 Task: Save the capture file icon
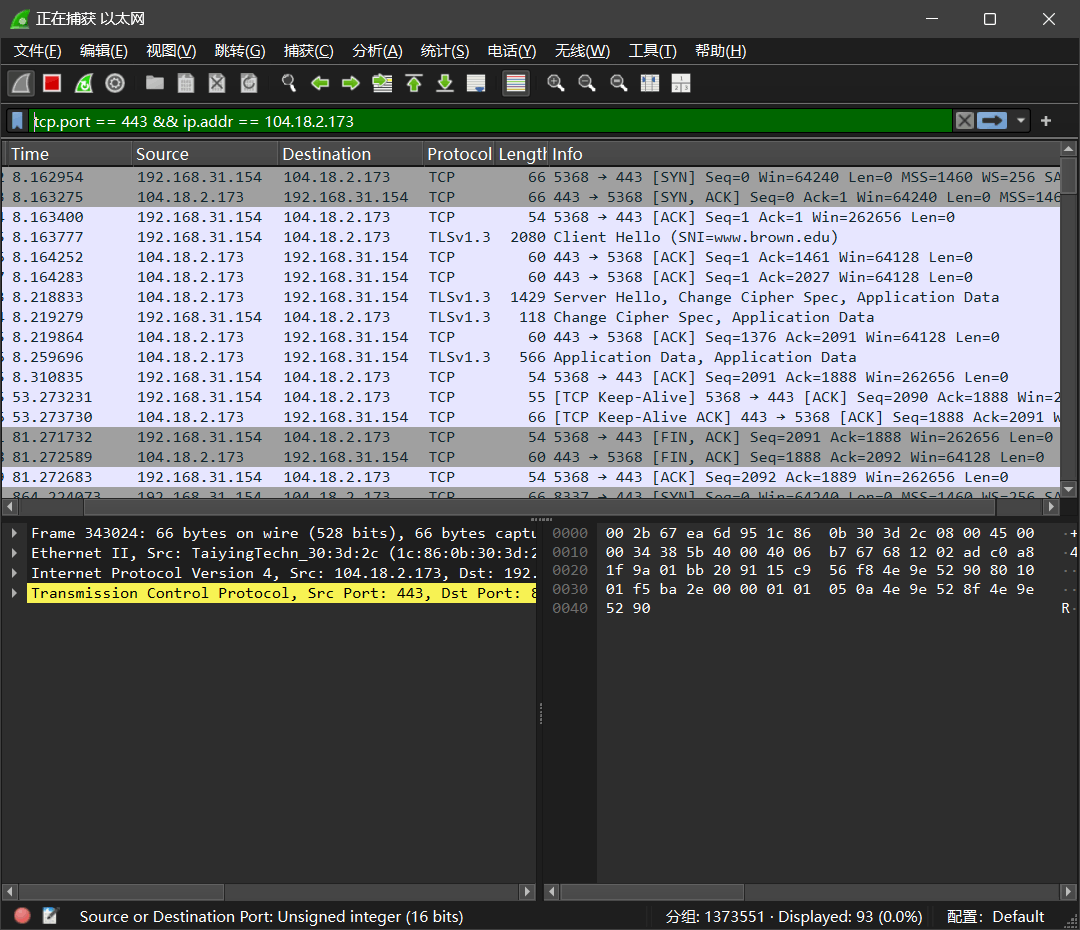[186, 83]
